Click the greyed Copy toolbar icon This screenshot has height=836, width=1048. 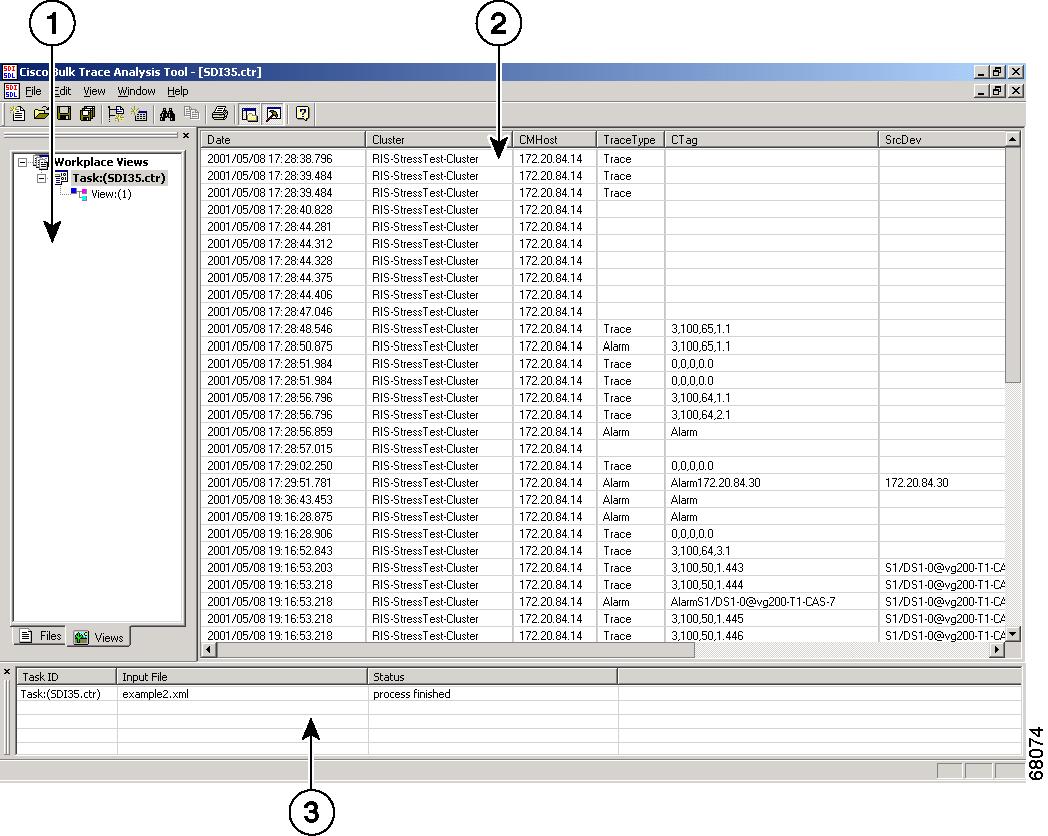(191, 114)
